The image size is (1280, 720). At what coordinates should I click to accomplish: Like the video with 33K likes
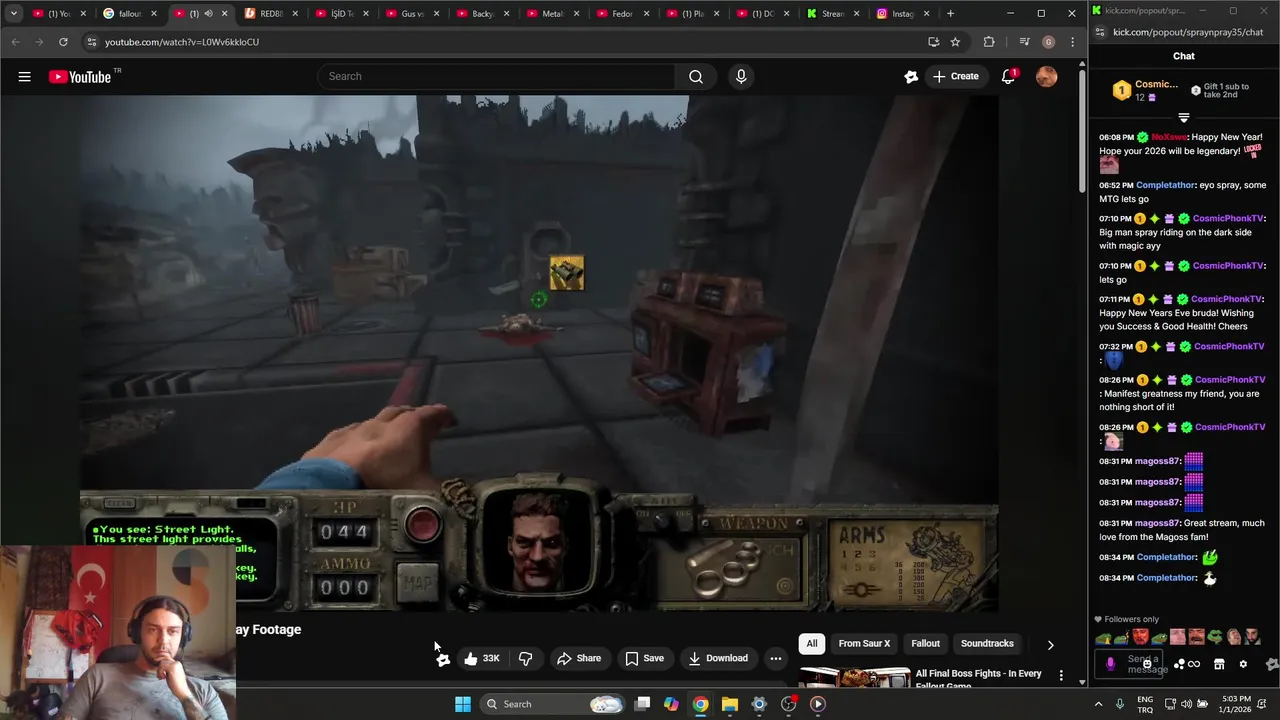(482, 658)
